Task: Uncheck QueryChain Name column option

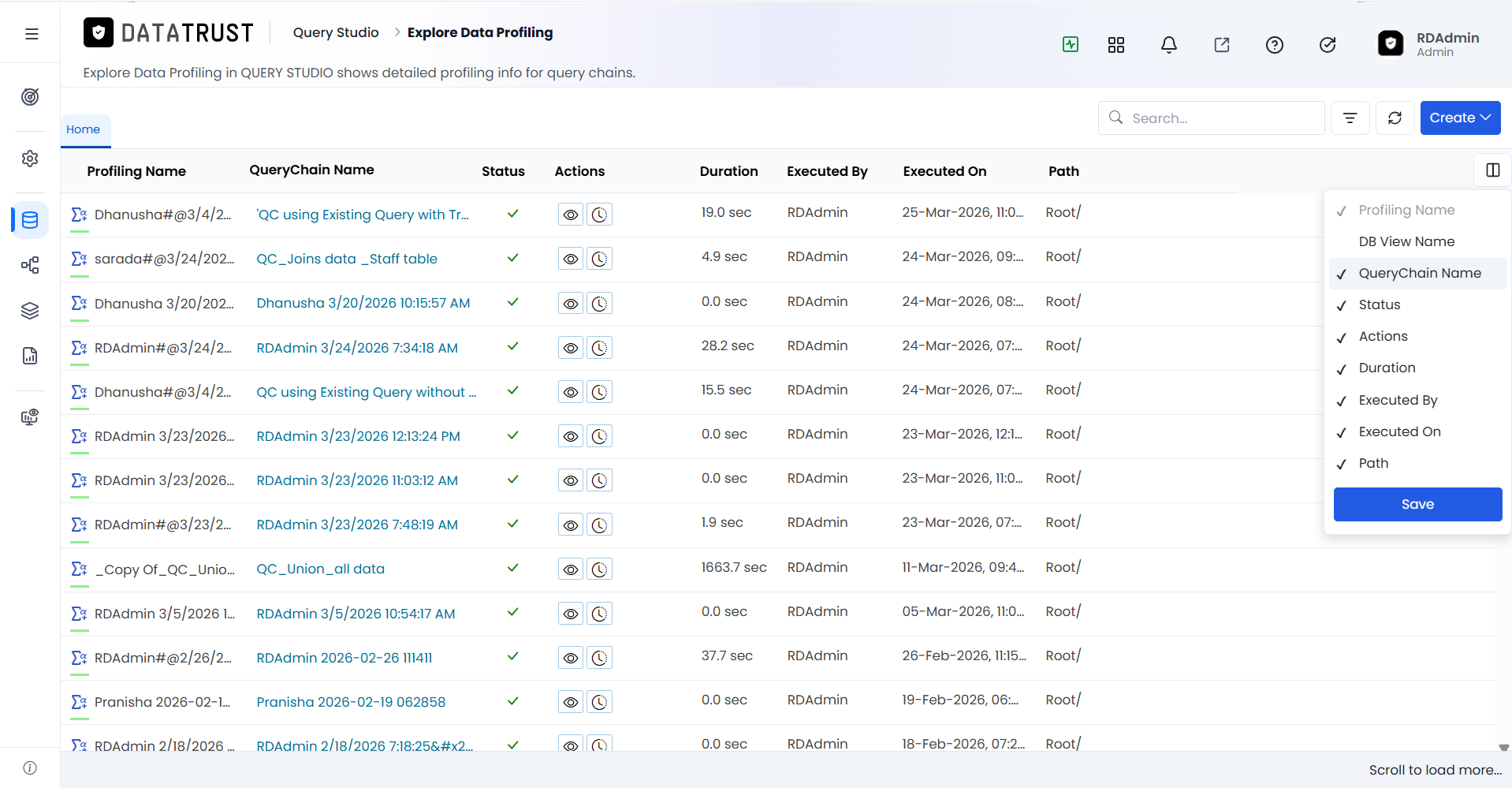Action: (x=1418, y=274)
